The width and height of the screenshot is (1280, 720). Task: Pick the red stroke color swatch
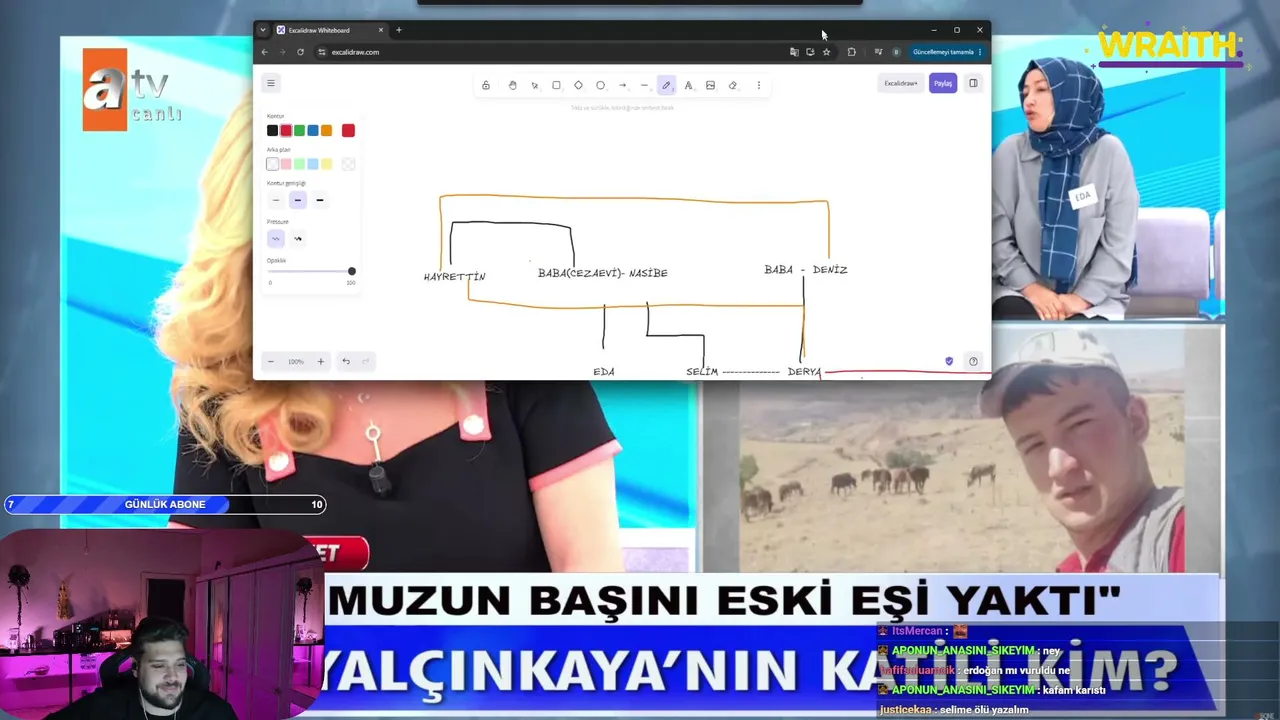tap(286, 130)
